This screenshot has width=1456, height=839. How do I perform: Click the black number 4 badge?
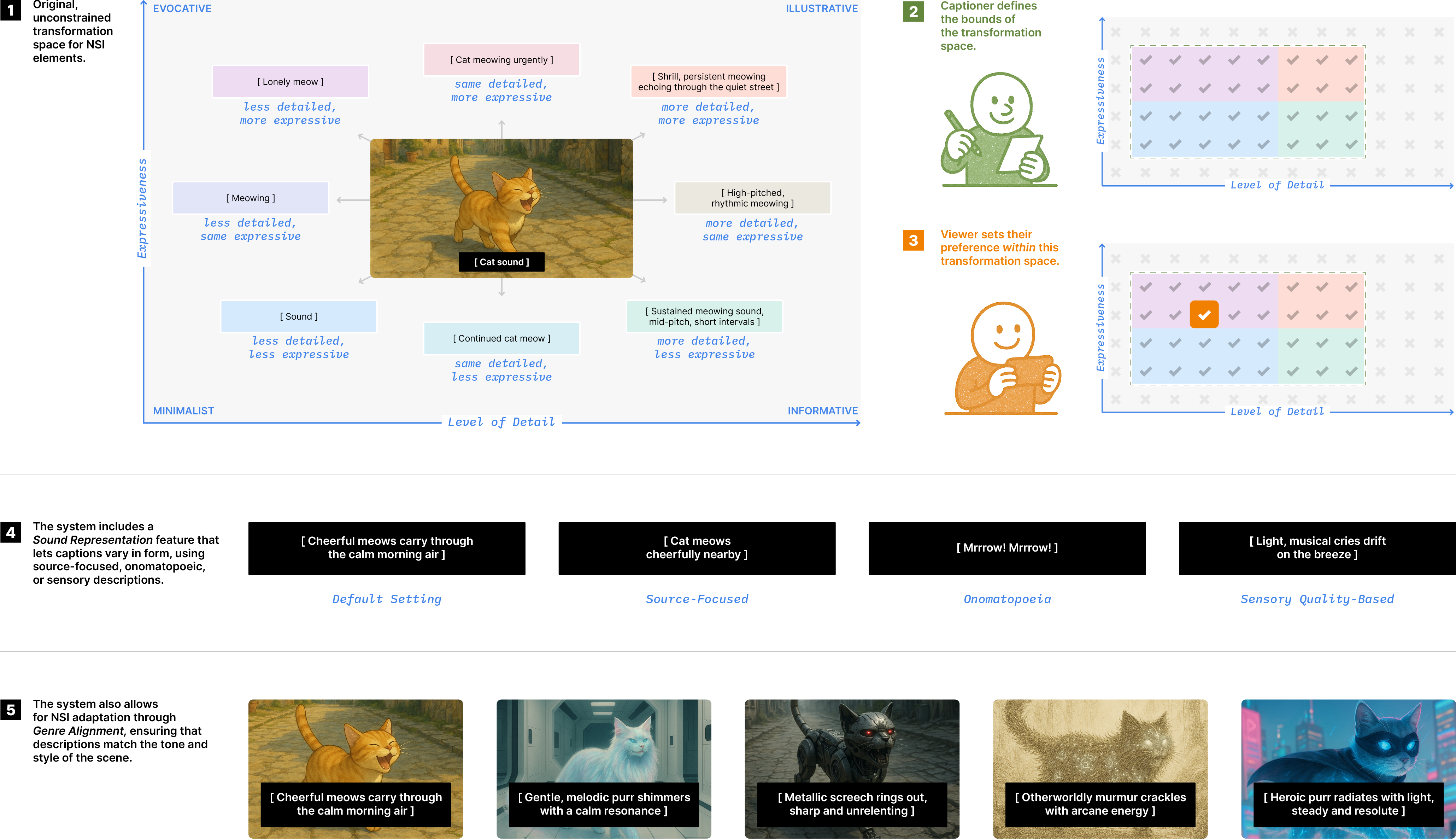11,532
